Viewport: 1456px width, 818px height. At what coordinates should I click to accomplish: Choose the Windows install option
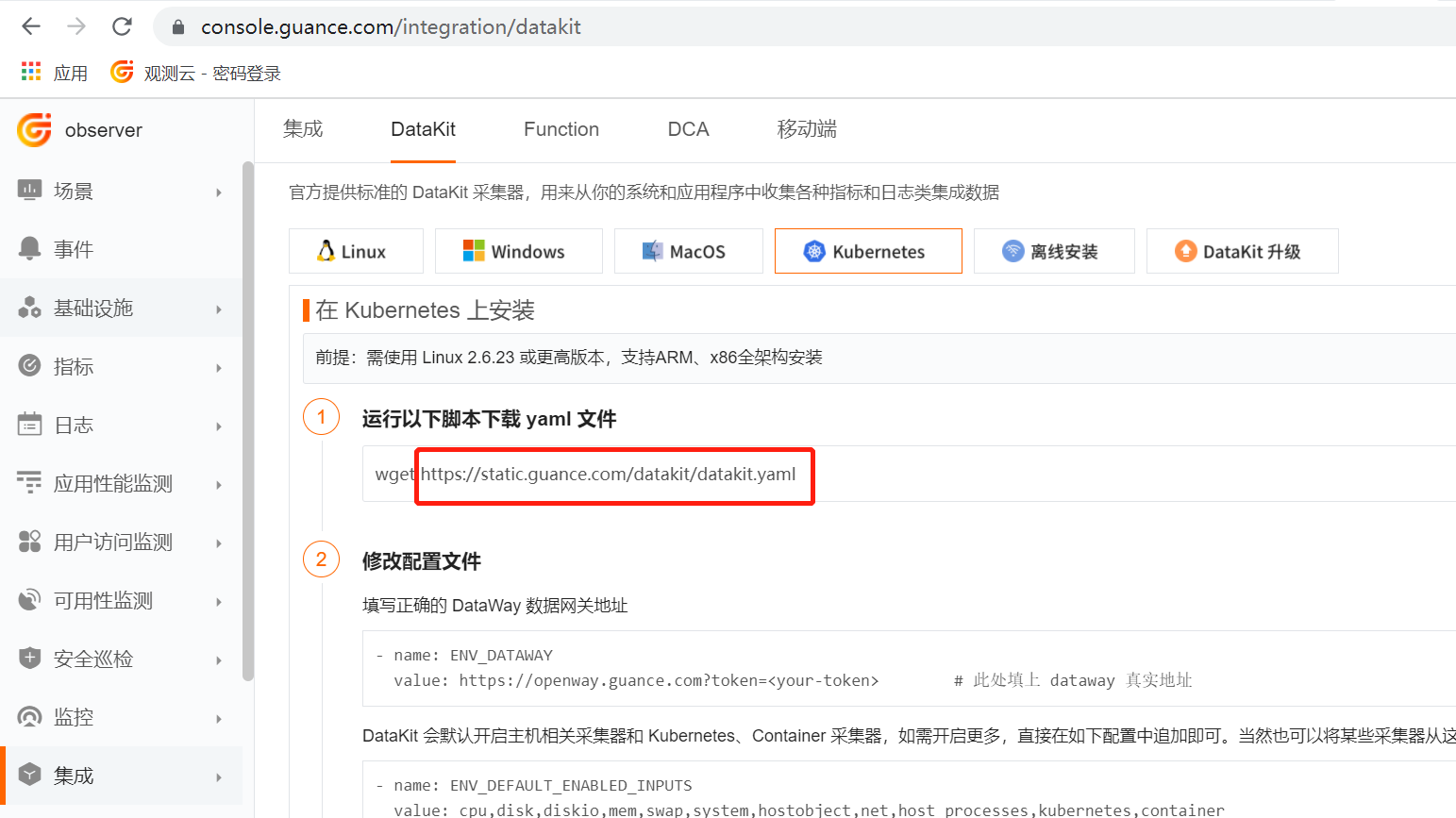tap(519, 251)
